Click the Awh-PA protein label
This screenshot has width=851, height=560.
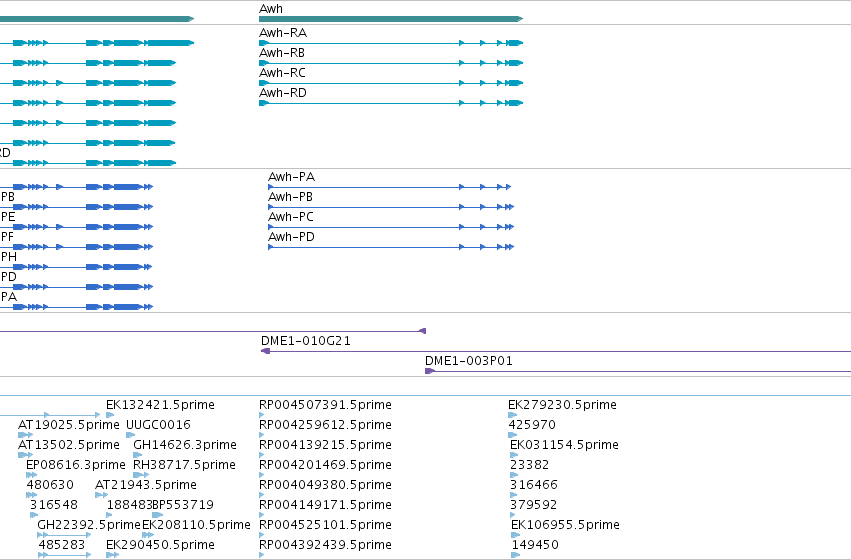click(291, 177)
